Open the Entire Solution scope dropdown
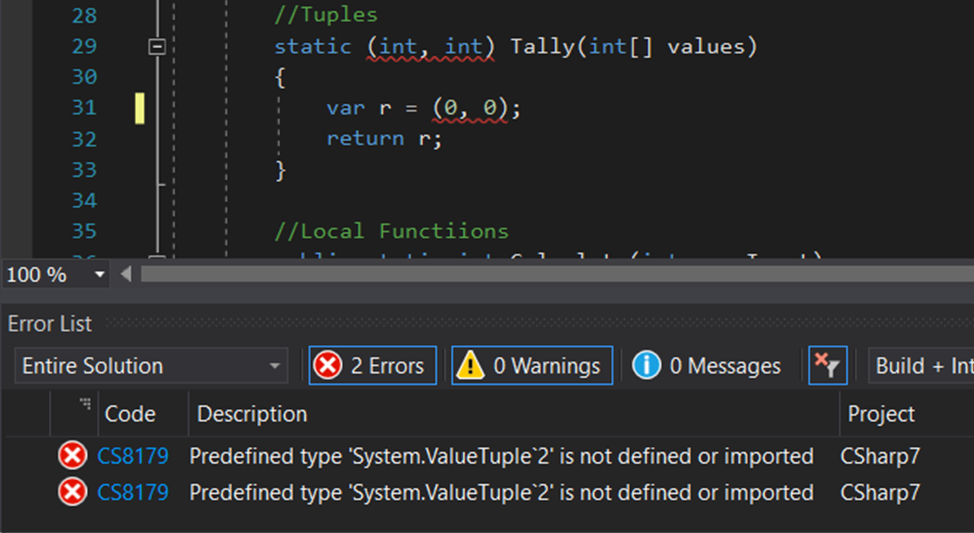 pos(151,366)
